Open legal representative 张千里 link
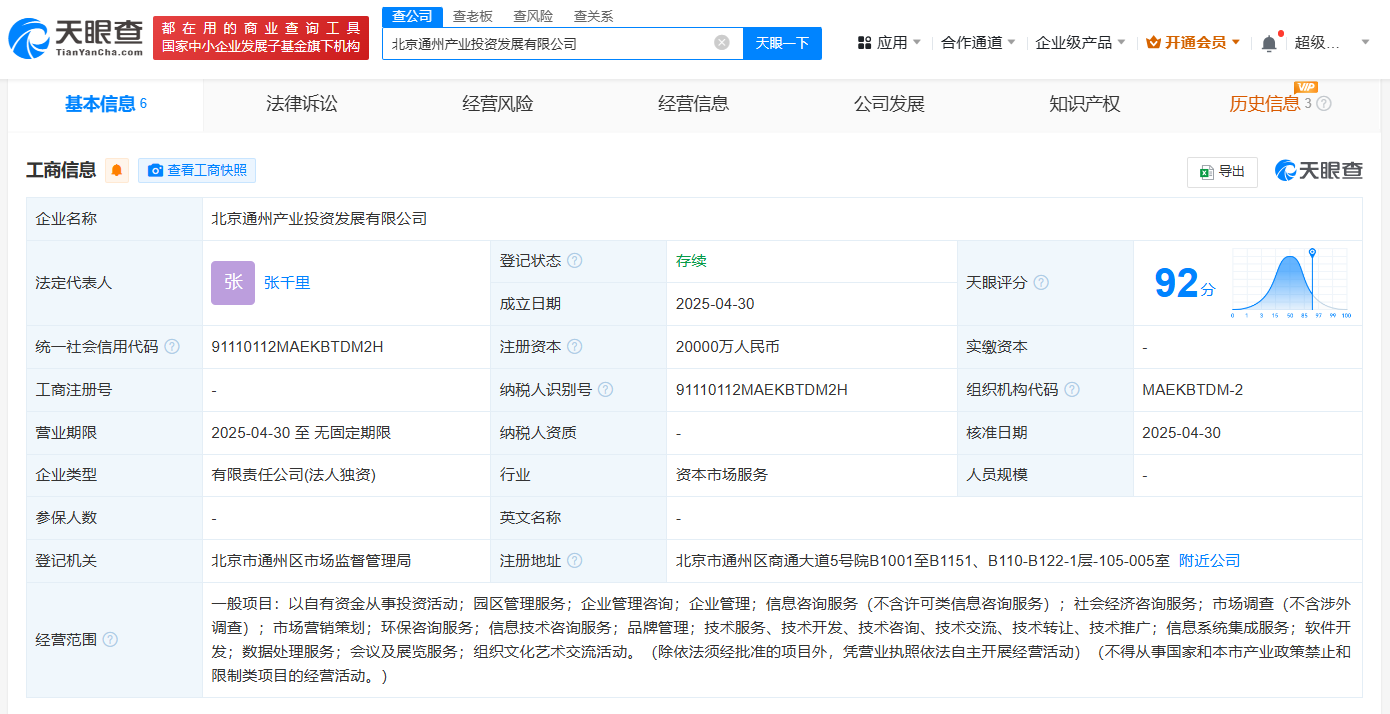1390x714 pixels. click(x=287, y=283)
